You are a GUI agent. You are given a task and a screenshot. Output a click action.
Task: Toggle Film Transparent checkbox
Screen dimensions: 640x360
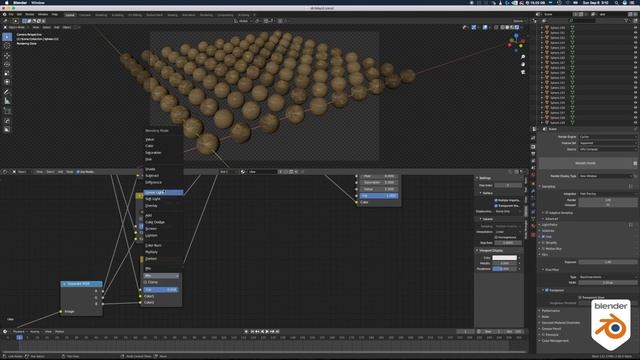[x=547, y=290]
